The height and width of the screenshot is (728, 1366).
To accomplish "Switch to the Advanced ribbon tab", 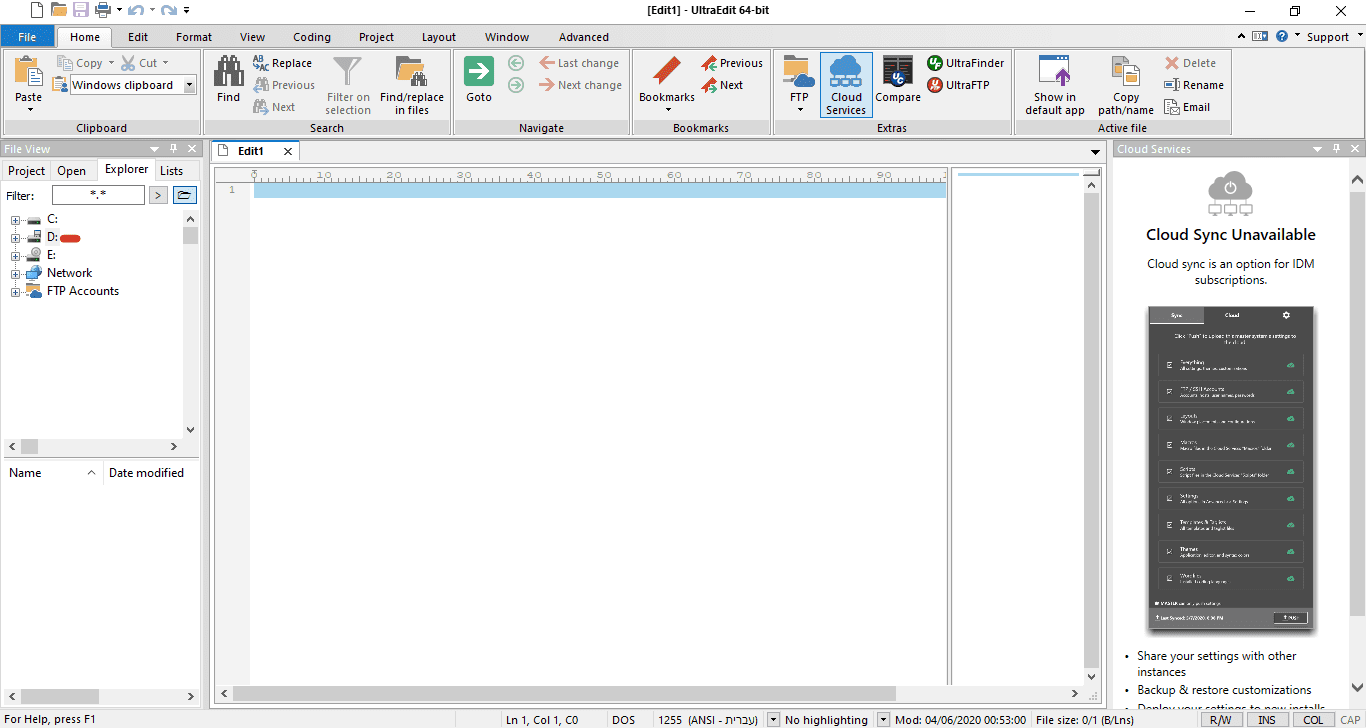I will coord(584,37).
